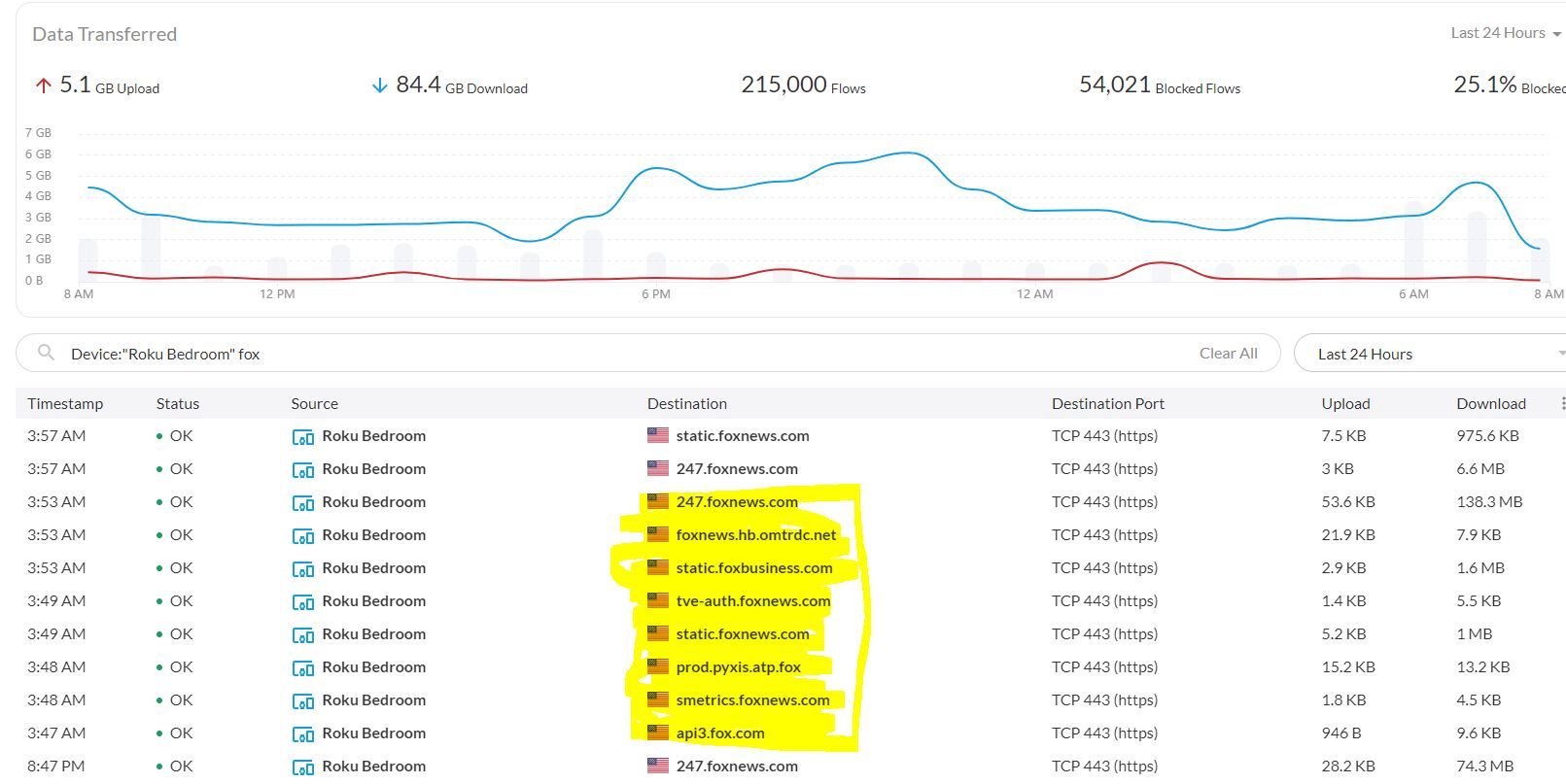Open destination api3.fox.com
Screen dimensions: 1566x784
[x=720, y=733]
